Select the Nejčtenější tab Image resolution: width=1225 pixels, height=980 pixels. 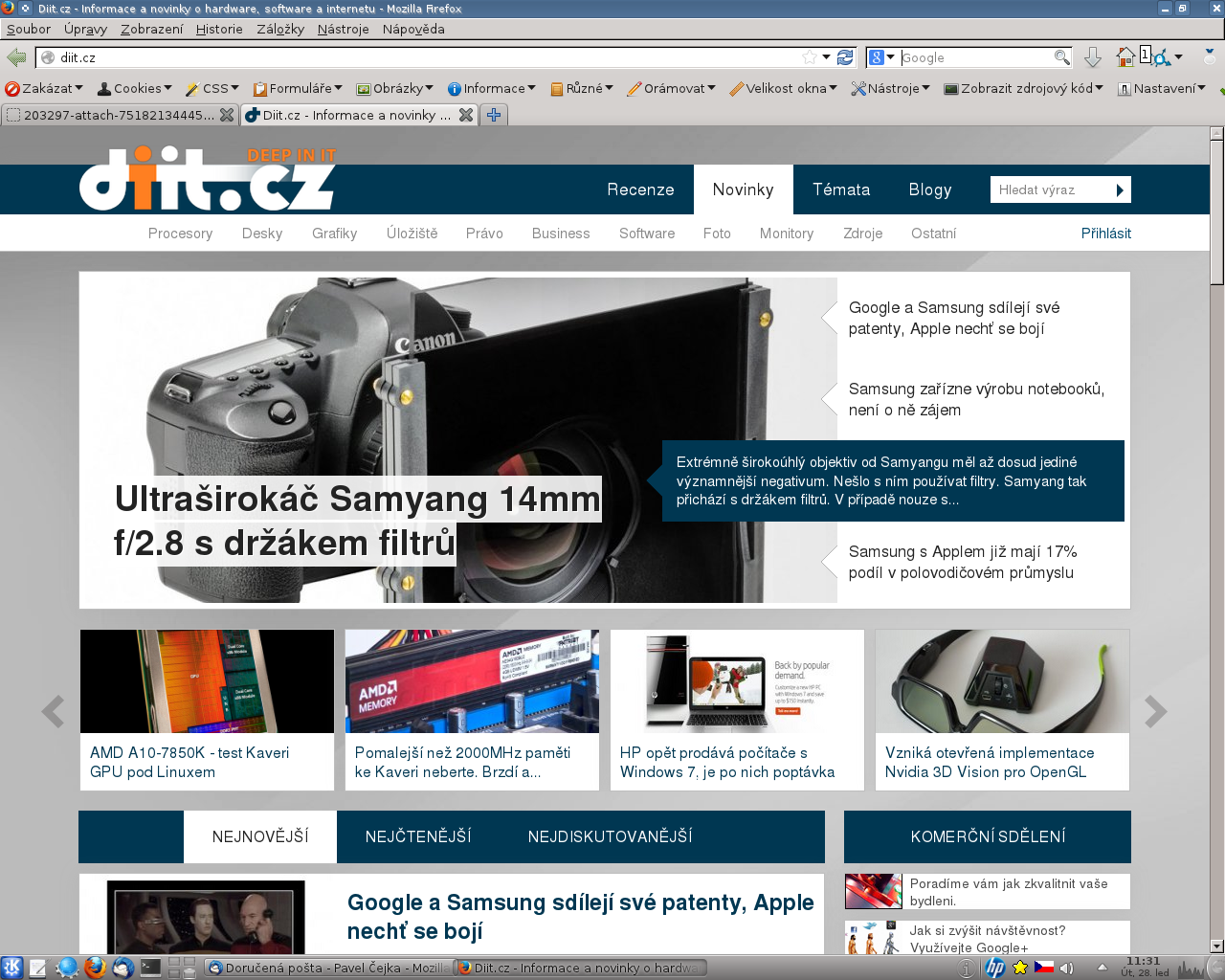coord(418,836)
